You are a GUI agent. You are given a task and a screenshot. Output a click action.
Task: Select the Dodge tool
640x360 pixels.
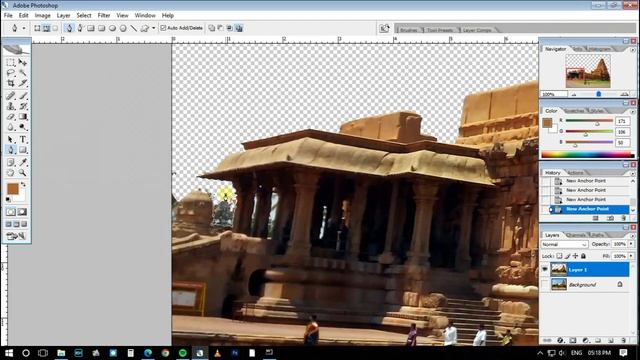(x=23, y=127)
